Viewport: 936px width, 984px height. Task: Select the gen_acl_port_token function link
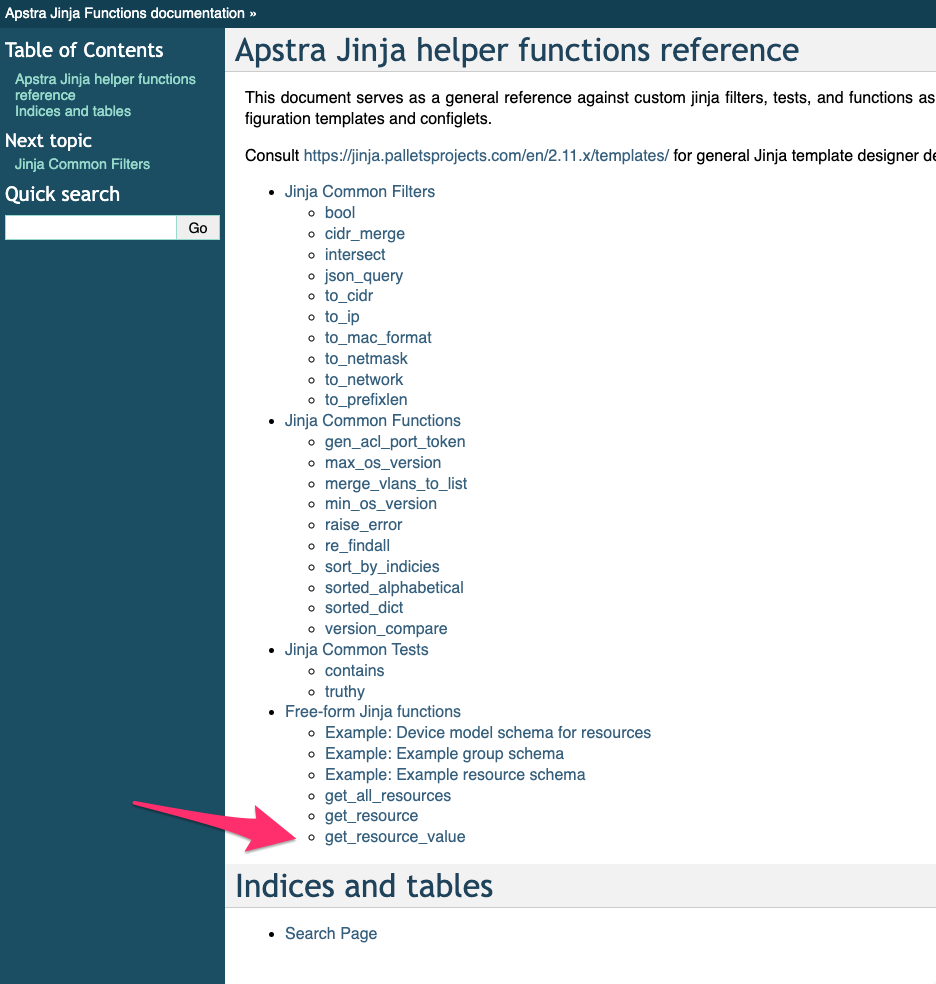coord(394,441)
